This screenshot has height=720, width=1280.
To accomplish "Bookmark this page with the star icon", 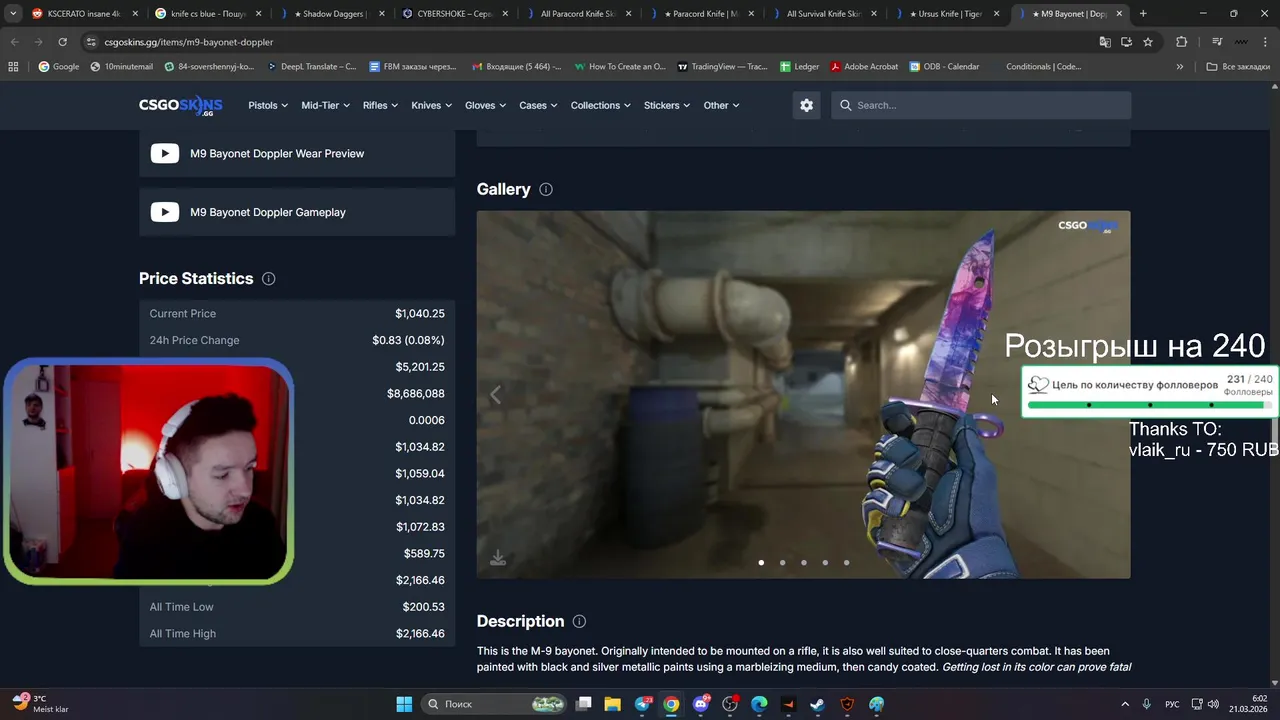I will tap(1148, 42).
